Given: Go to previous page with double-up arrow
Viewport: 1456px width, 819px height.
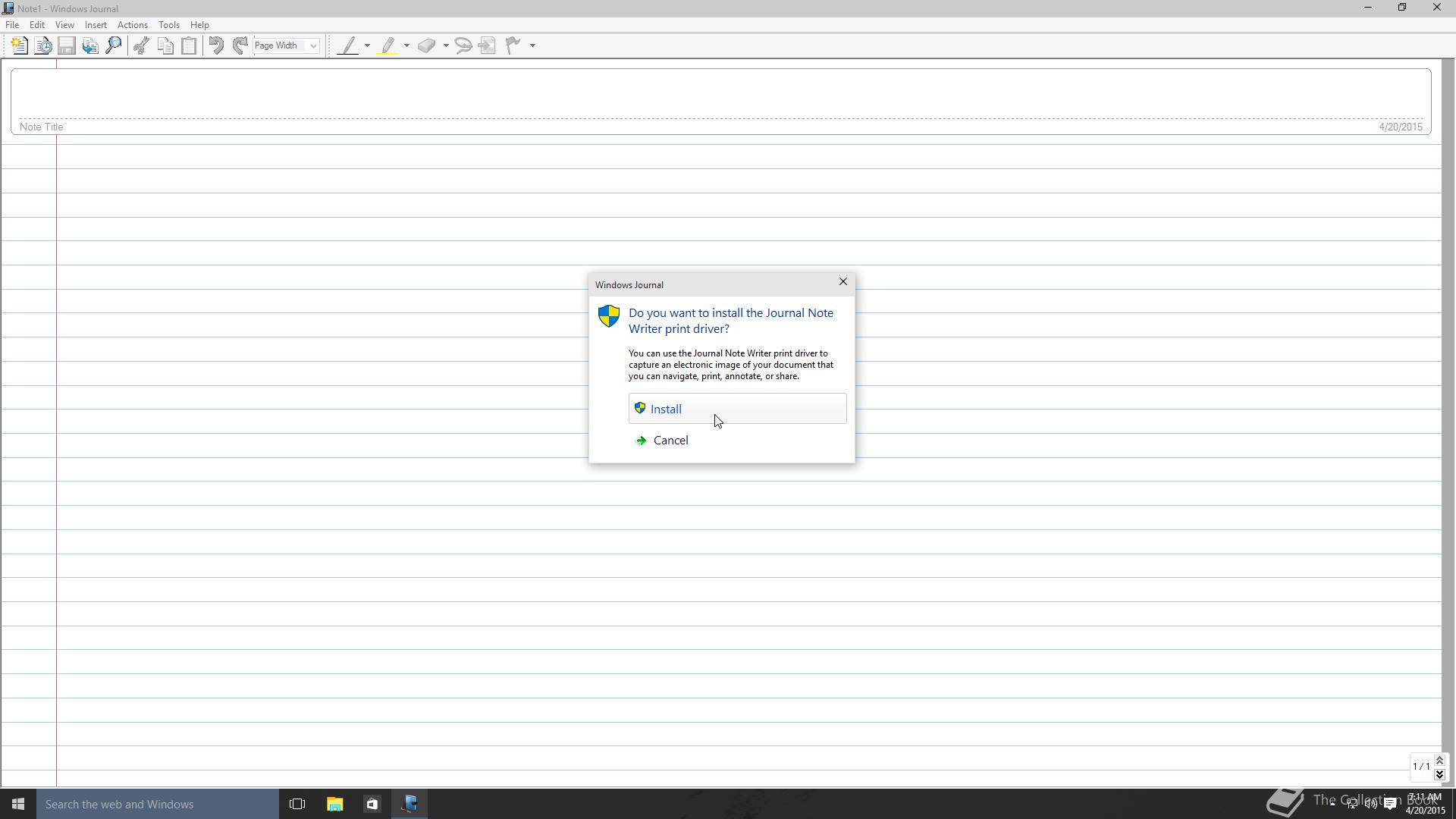Looking at the screenshot, I should pos(1439,761).
